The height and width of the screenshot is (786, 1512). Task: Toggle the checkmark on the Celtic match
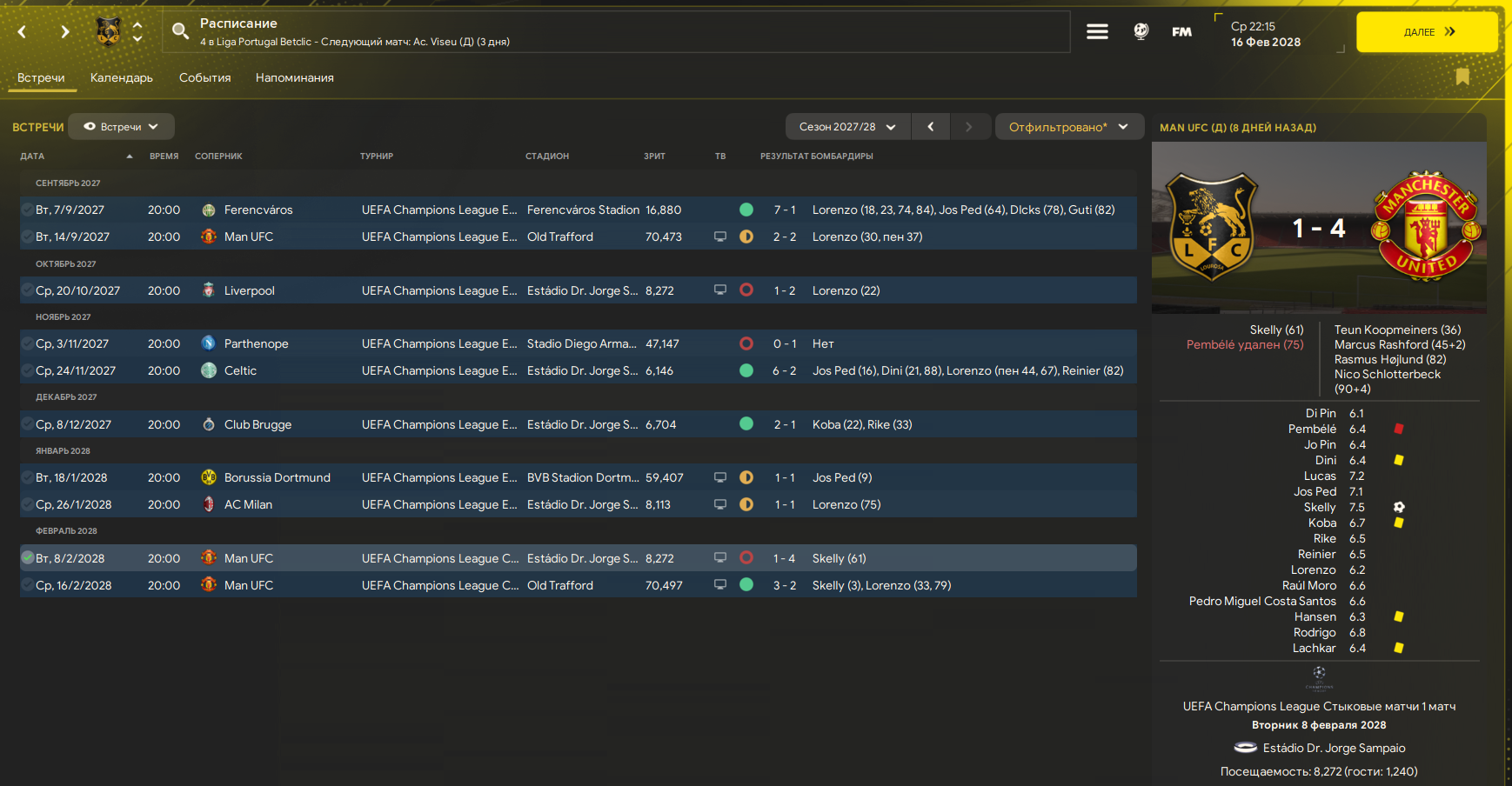28,370
